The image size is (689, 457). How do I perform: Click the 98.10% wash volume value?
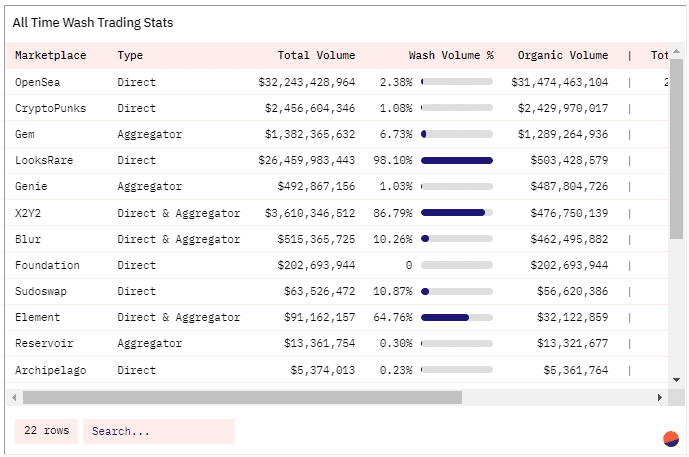(393, 160)
